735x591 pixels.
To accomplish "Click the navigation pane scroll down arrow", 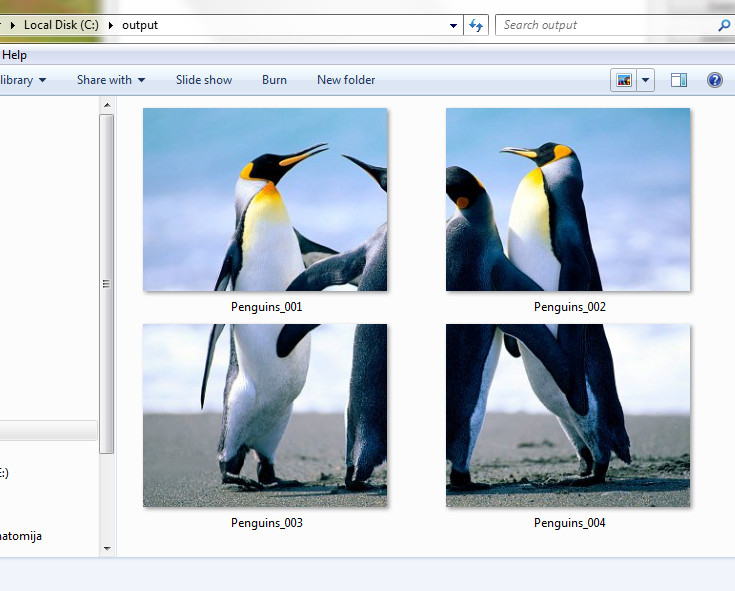I will 106,547.
